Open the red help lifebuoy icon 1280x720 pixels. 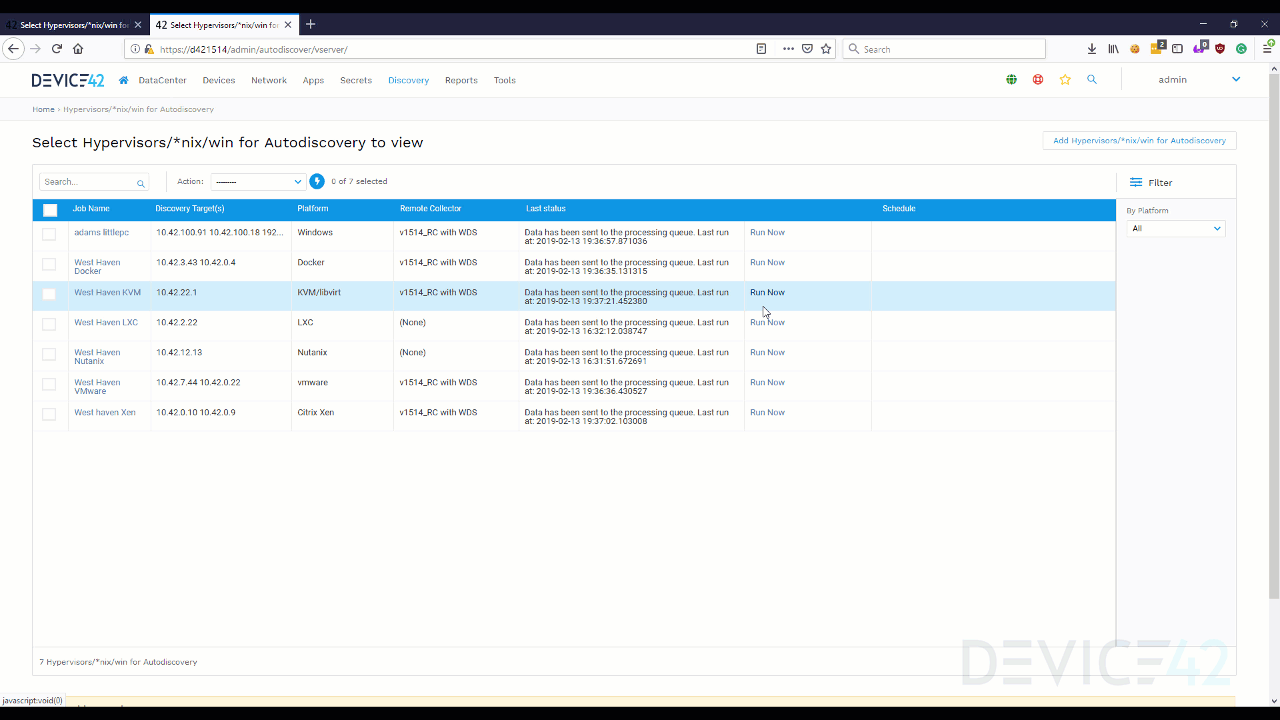1038,79
